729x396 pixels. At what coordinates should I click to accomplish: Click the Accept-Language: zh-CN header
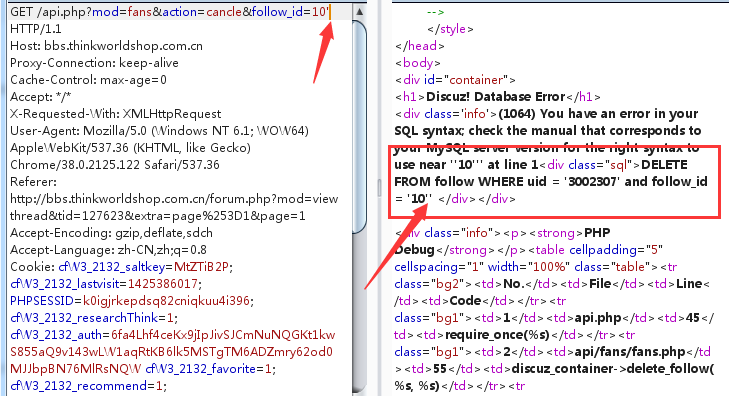(x=108, y=250)
